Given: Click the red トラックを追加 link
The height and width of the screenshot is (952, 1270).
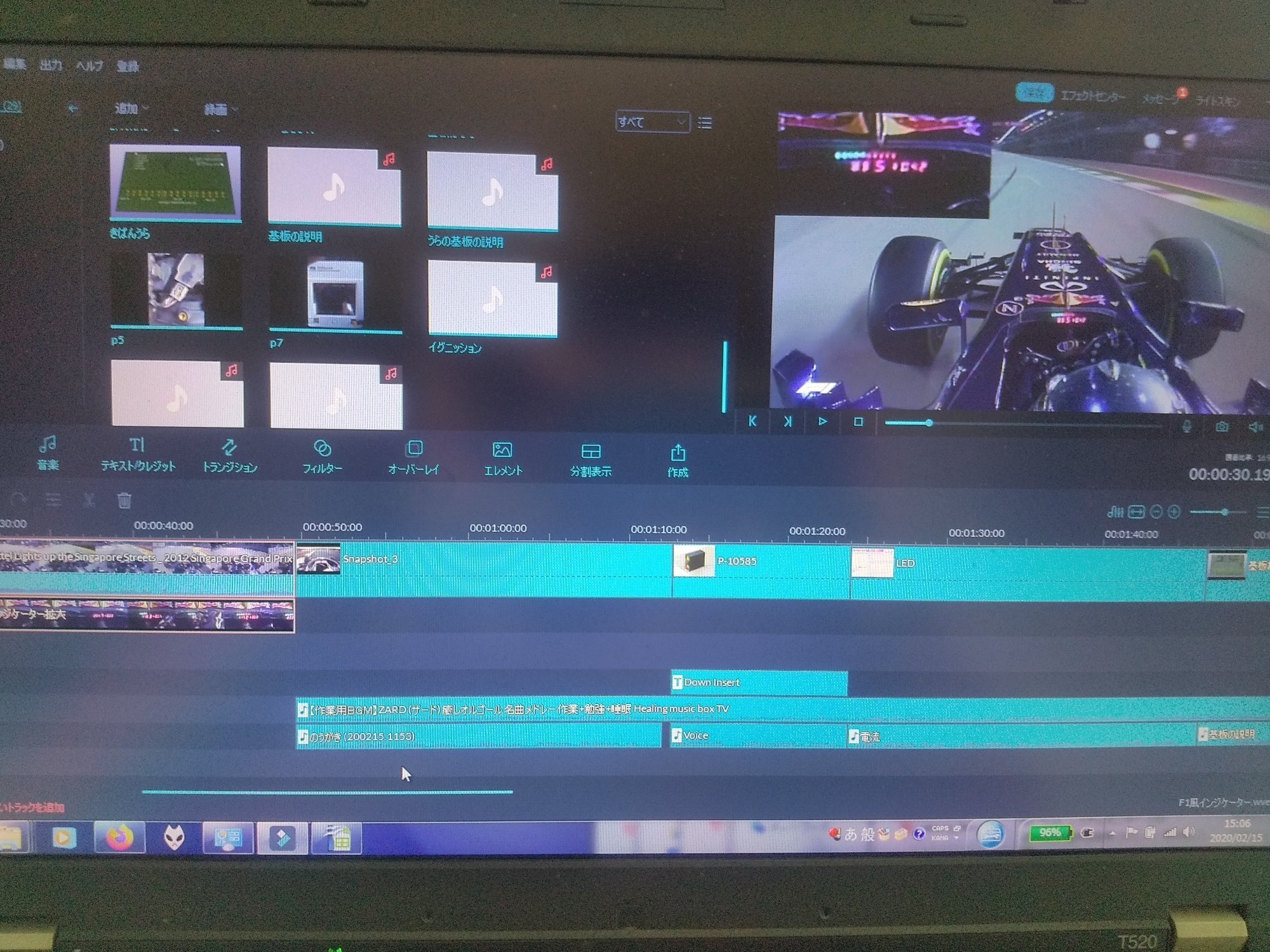Looking at the screenshot, I should pyautogui.click(x=32, y=807).
